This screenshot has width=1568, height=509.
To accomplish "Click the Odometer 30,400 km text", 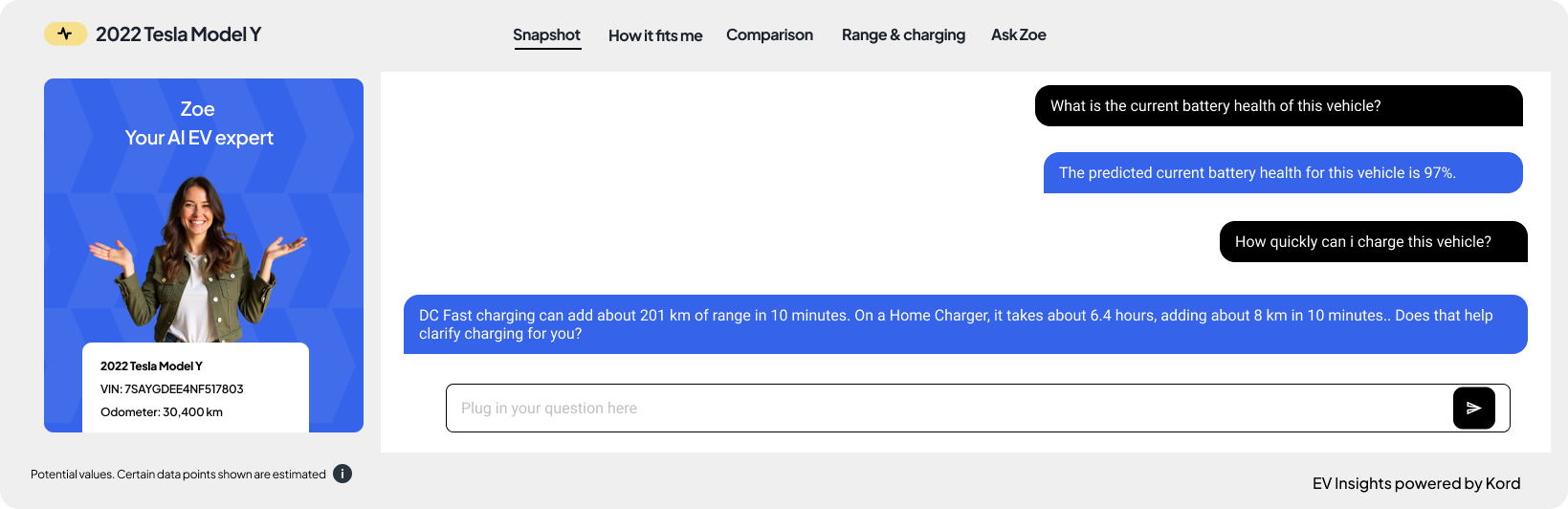I will 162,412.
